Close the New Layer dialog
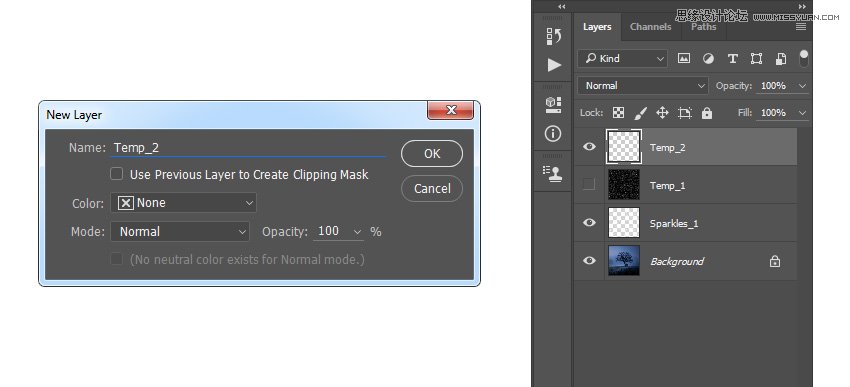The width and height of the screenshot is (850, 387). click(x=450, y=111)
